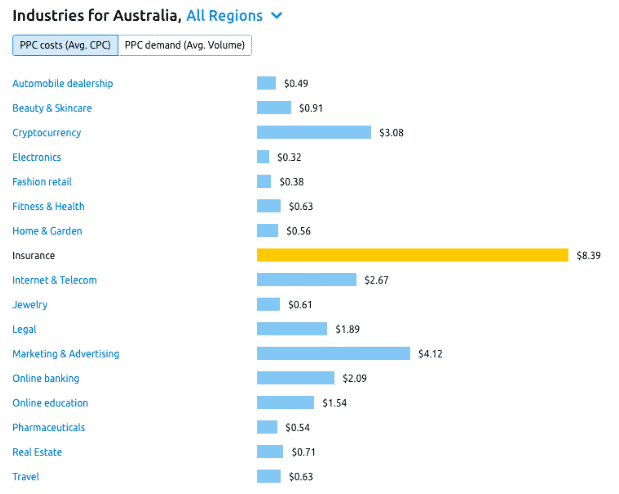Click the Marketing & Advertising blue bar
Screen dimensions: 619x494
(334, 353)
